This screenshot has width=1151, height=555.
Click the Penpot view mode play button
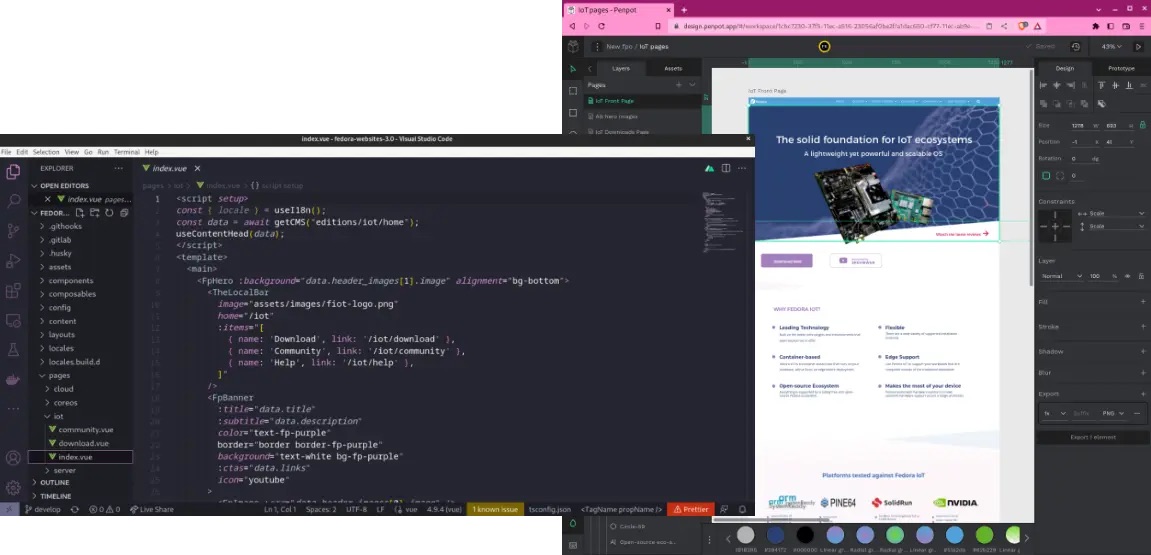(x=1139, y=46)
